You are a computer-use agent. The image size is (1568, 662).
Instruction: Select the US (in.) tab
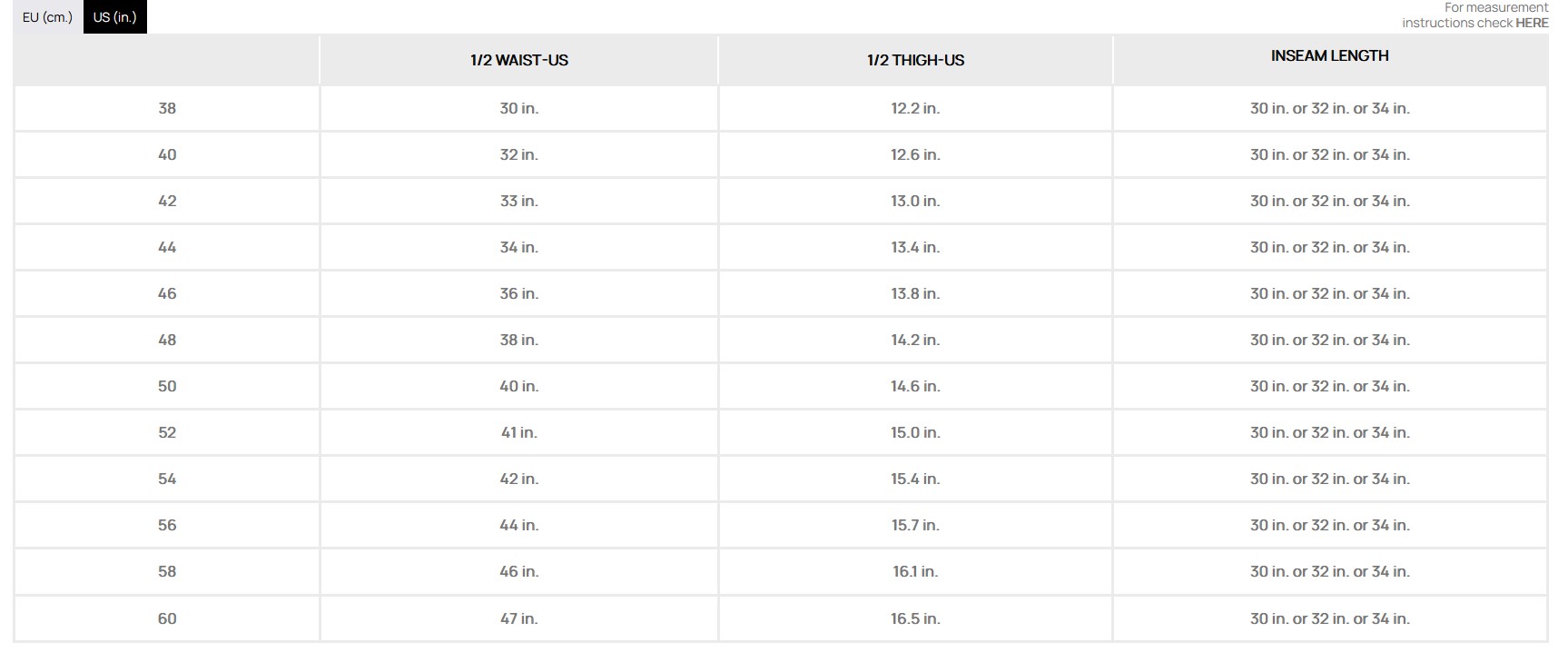click(114, 17)
